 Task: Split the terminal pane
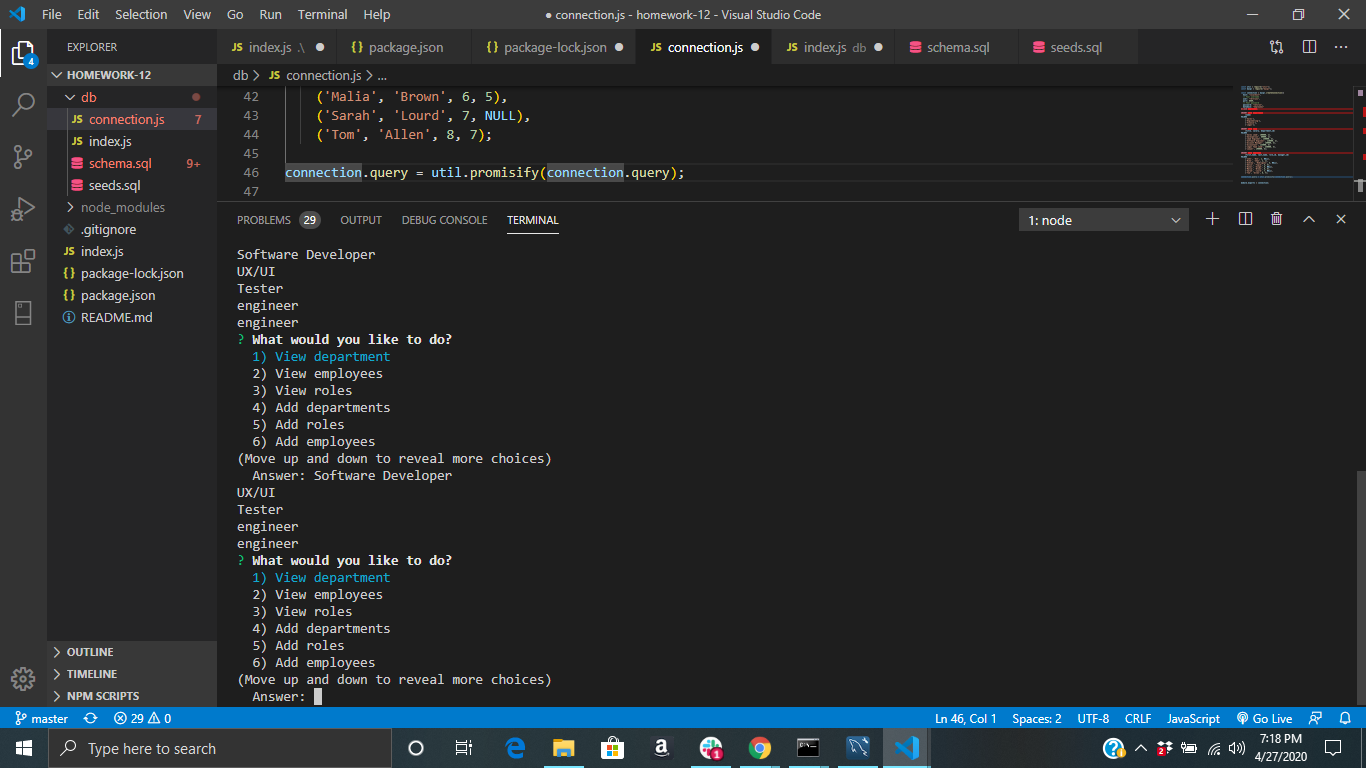(1244, 218)
